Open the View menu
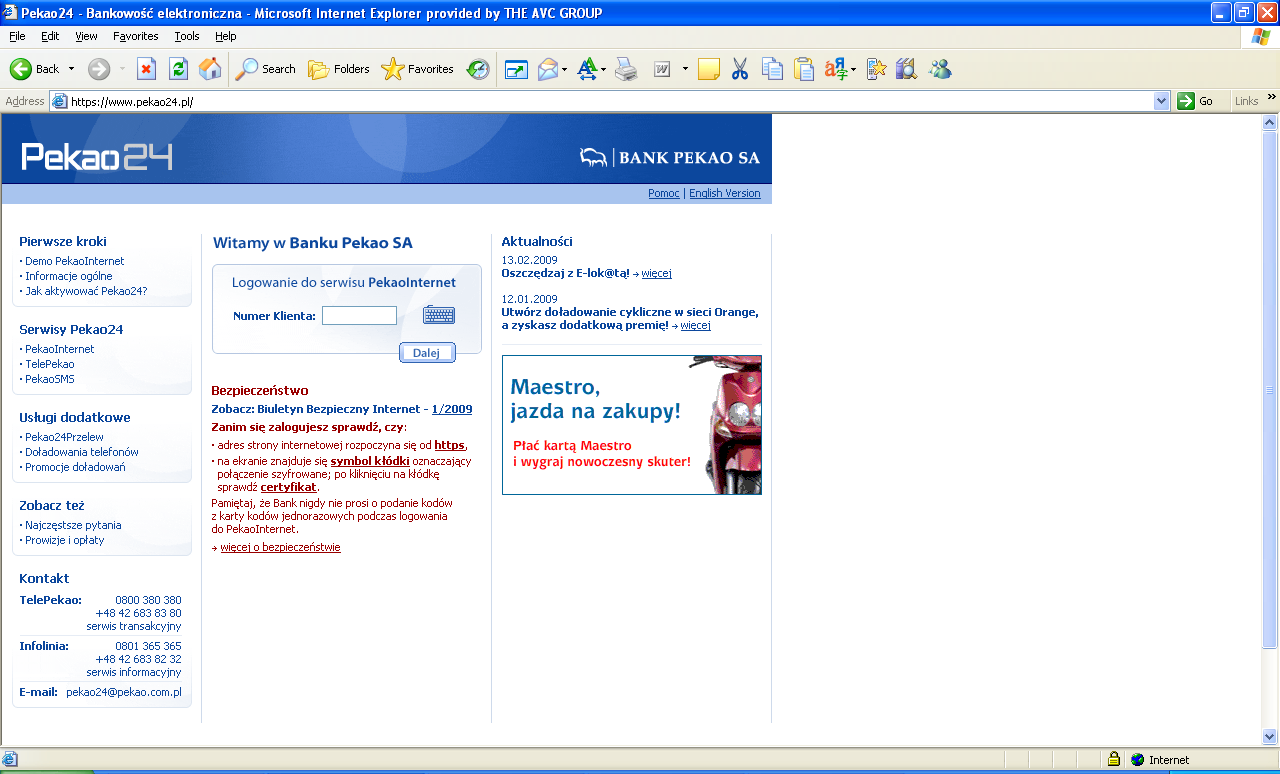The image size is (1280, 774). (x=86, y=36)
